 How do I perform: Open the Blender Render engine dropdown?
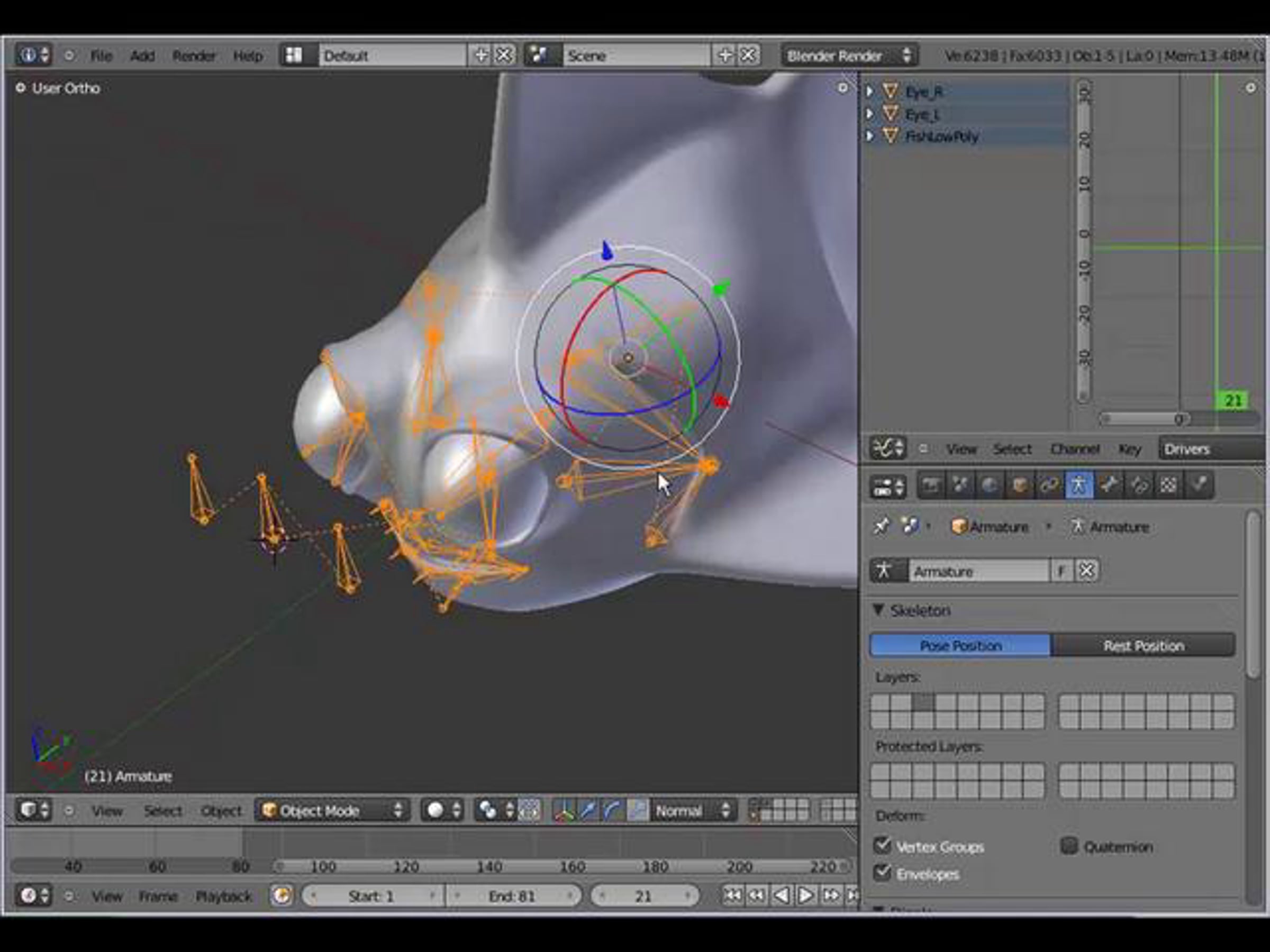[x=849, y=56]
